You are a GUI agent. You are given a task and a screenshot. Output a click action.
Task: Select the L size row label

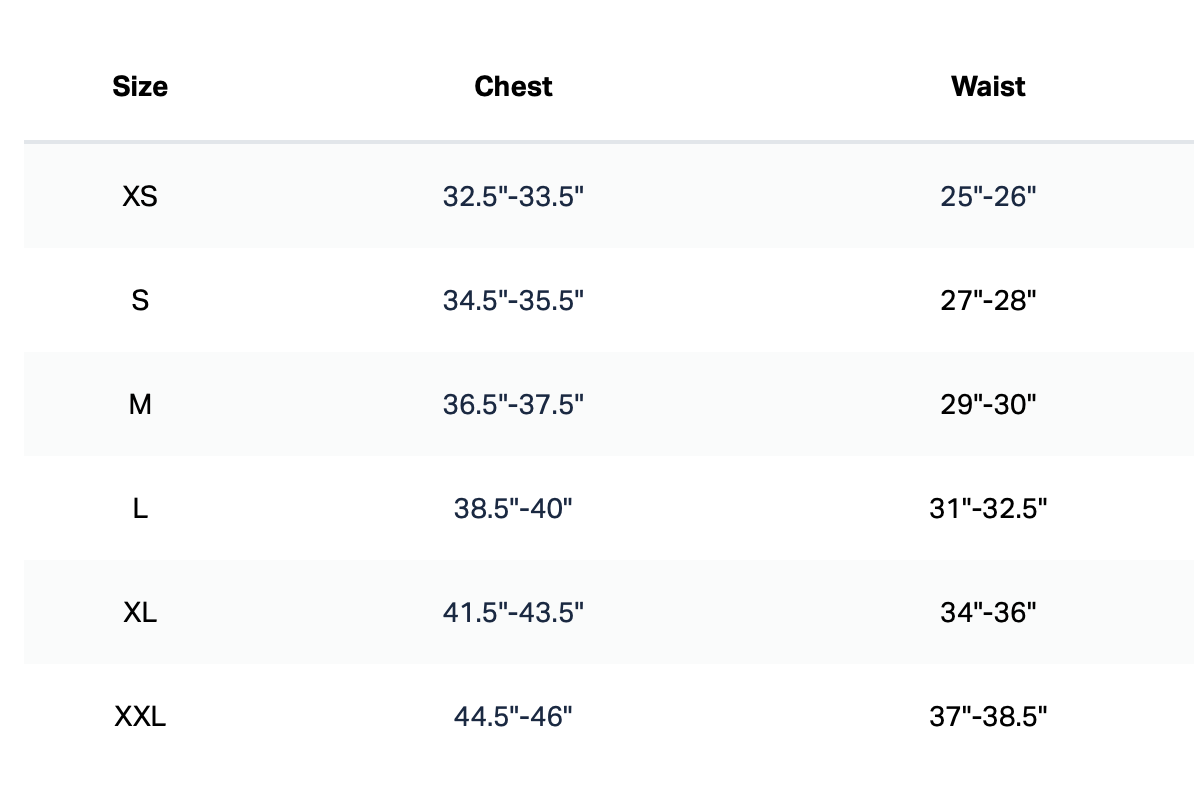[x=140, y=508]
